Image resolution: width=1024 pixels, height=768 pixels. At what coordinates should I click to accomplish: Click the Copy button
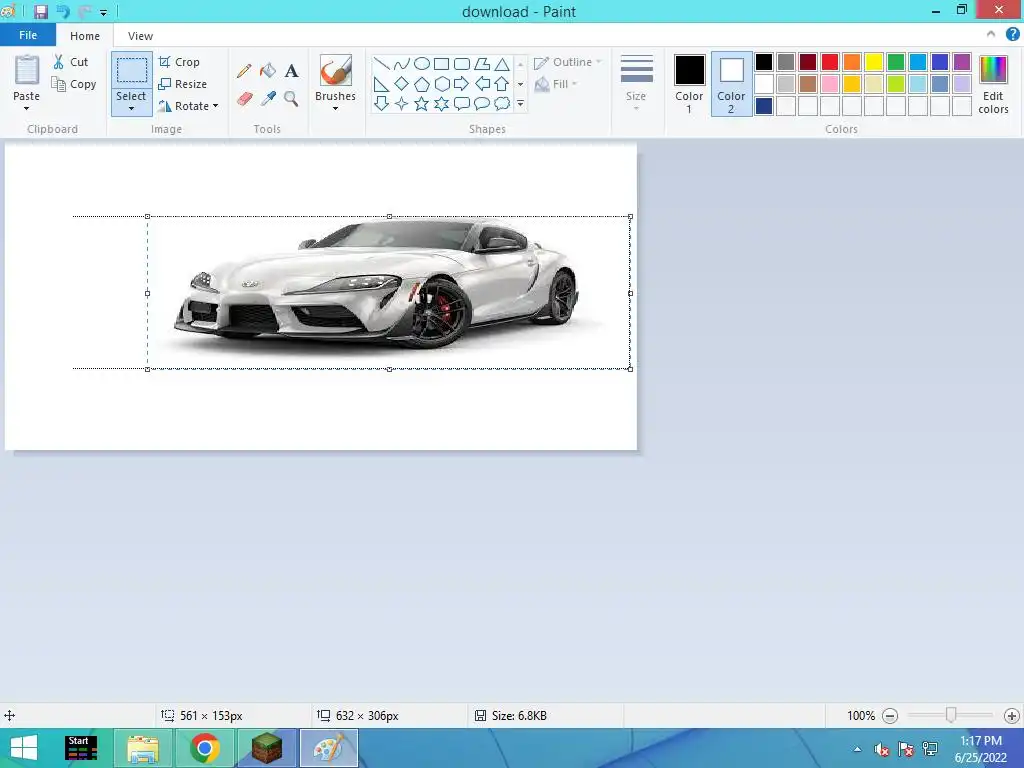pos(73,84)
